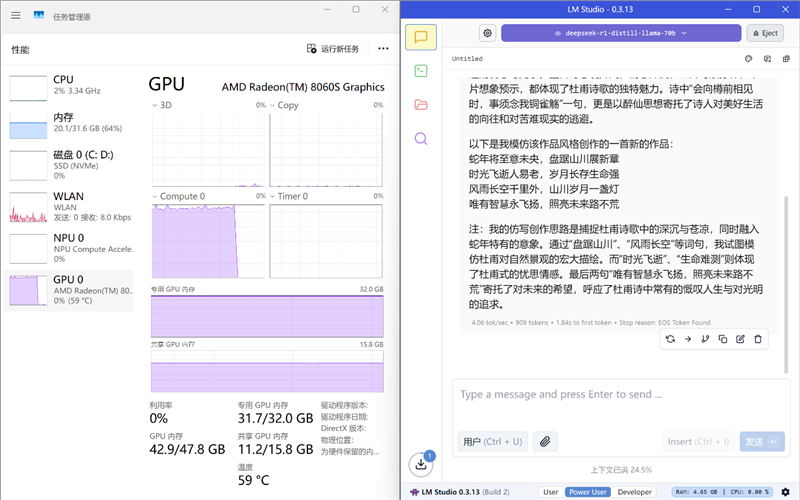Open the Chat view in LM Studio sidebar
800x500 pixels.
point(421,37)
